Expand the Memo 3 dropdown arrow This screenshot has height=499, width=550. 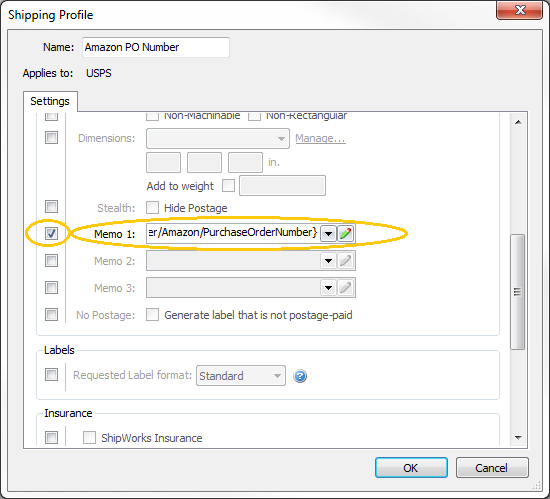(328, 288)
